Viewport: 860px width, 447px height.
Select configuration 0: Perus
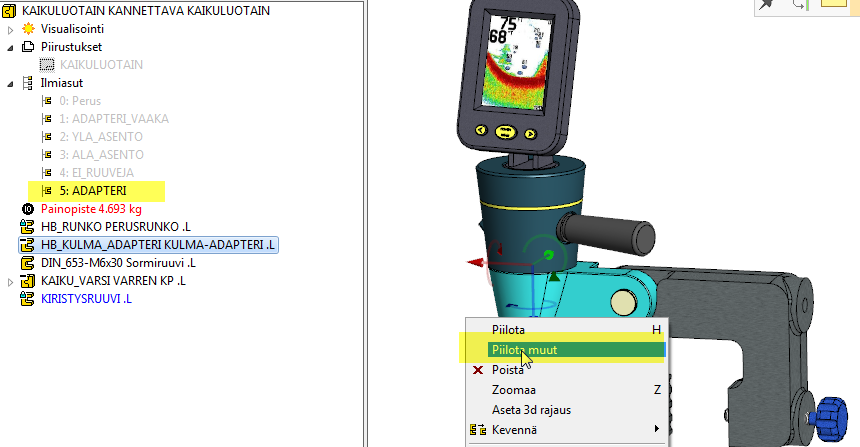pyautogui.click(x=80, y=101)
